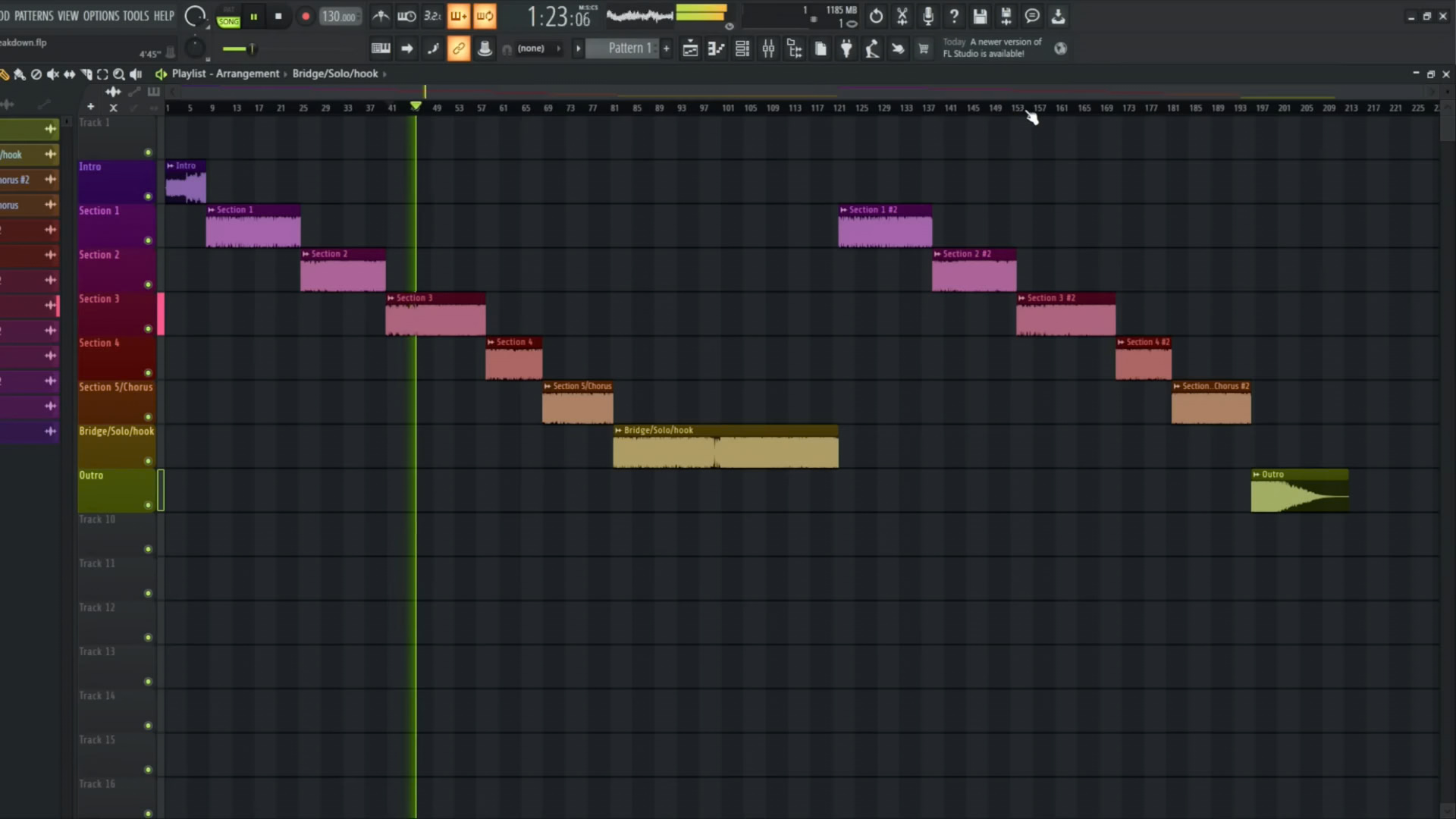Image resolution: width=1456 pixels, height=819 pixels.
Task: Expand arrow after Playlist - Arrangement breadcrumb
Action: pyautogui.click(x=286, y=74)
